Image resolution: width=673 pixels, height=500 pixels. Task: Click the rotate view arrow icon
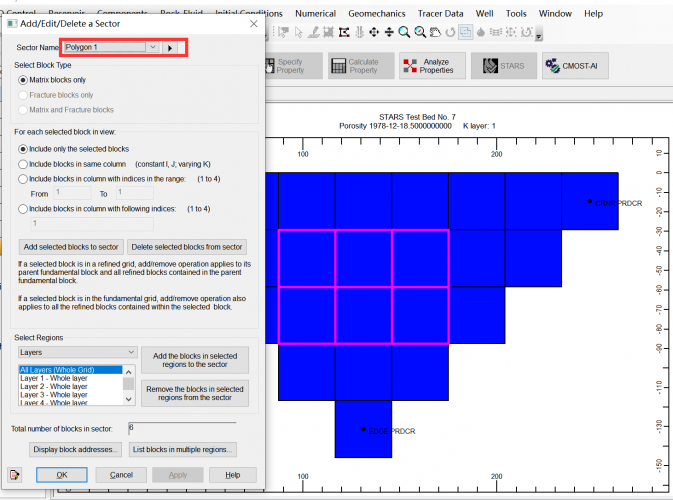(x=451, y=33)
